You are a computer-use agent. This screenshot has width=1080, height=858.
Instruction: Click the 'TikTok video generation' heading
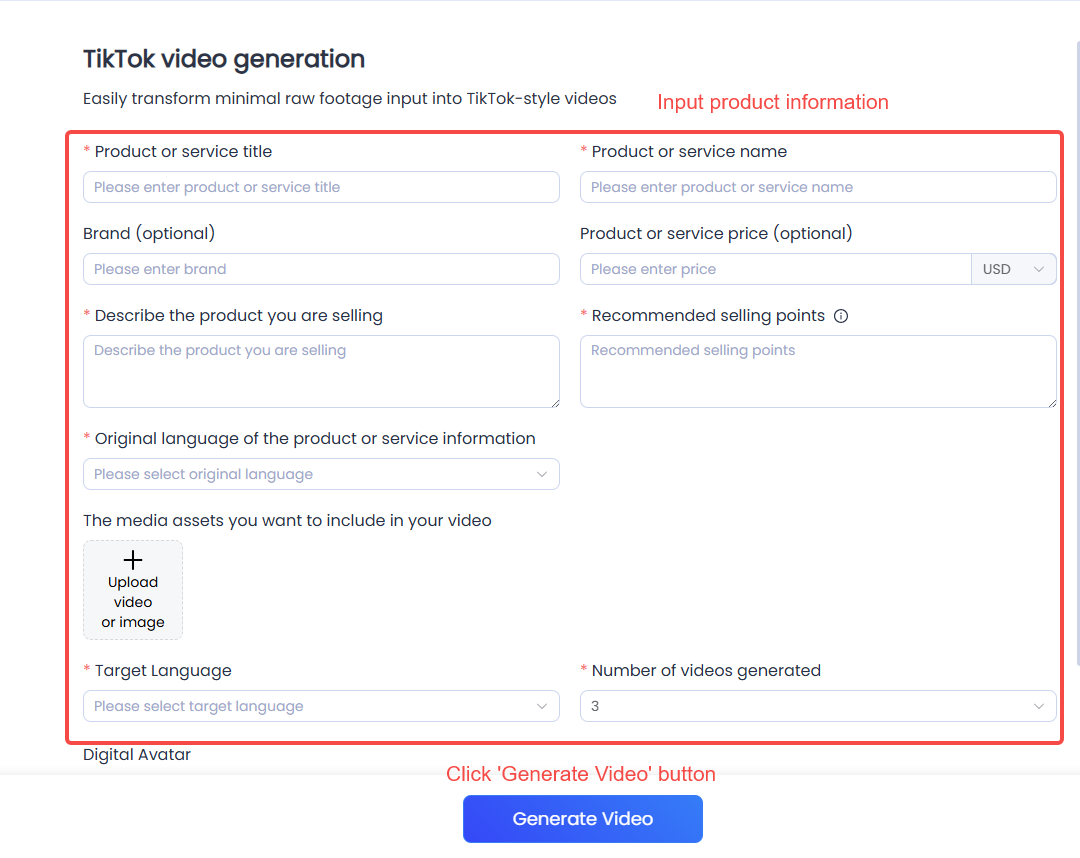point(224,59)
